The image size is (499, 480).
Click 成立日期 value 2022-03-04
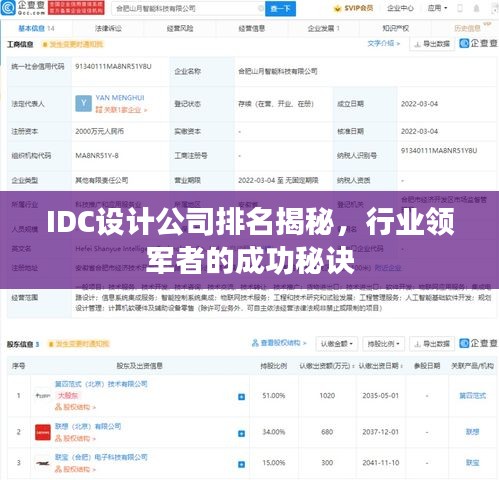click(x=419, y=104)
